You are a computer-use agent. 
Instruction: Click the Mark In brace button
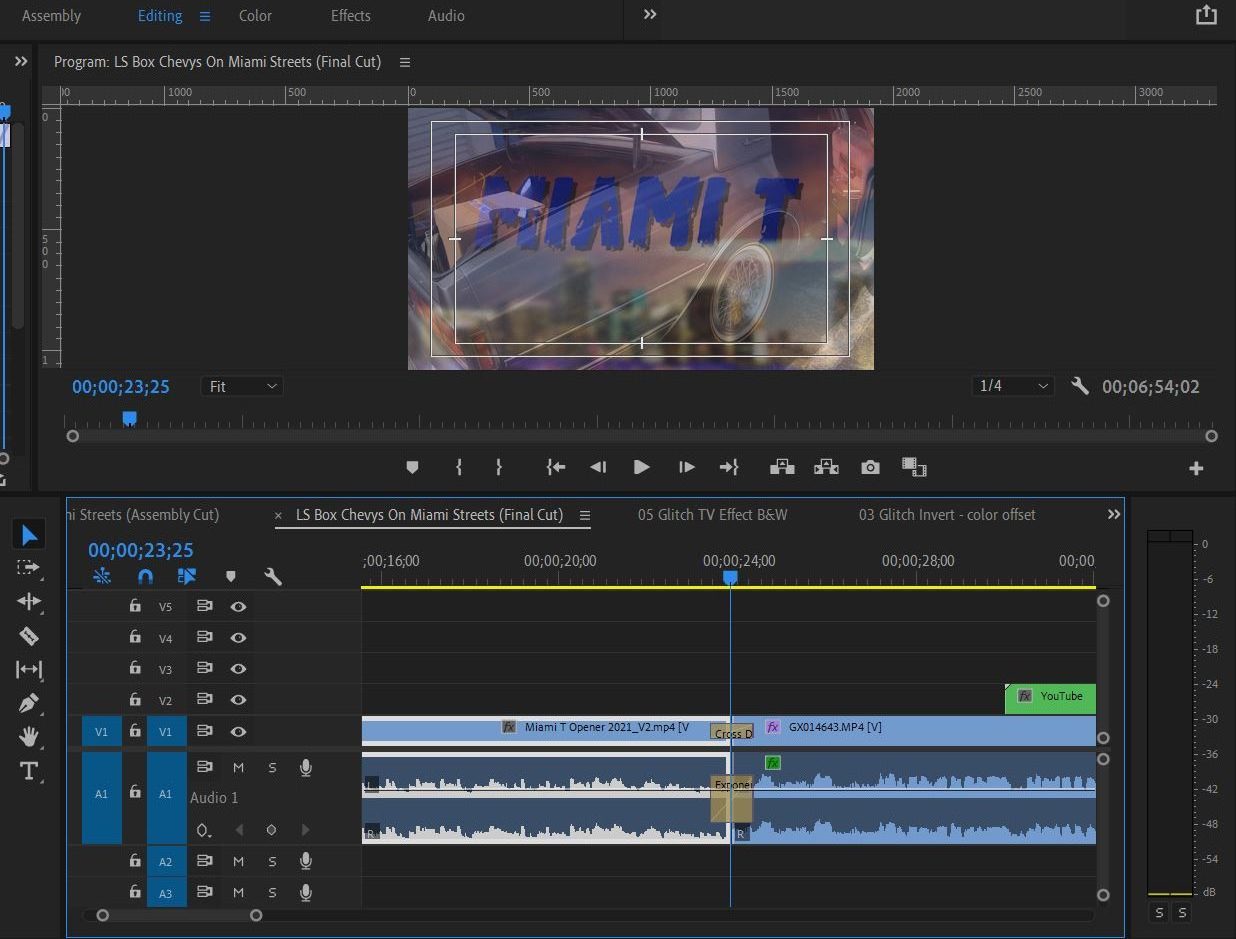(x=459, y=467)
